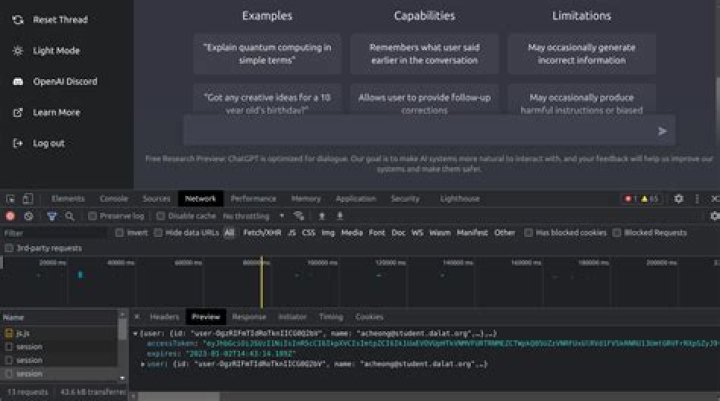Clear the network log
This screenshot has height=401, width=720.
tap(29, 216)
